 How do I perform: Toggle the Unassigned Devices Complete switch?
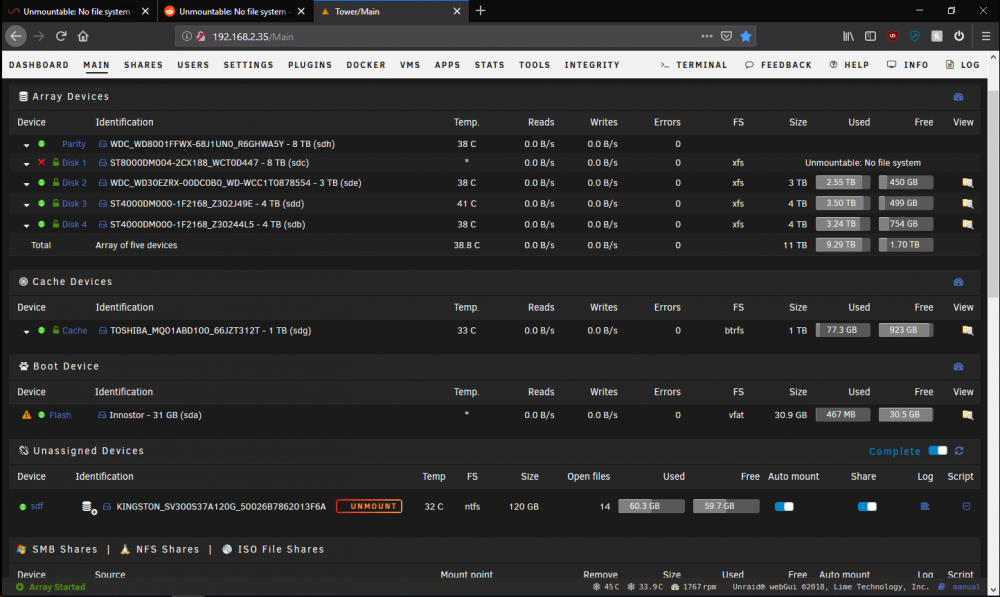pos(938,451)
